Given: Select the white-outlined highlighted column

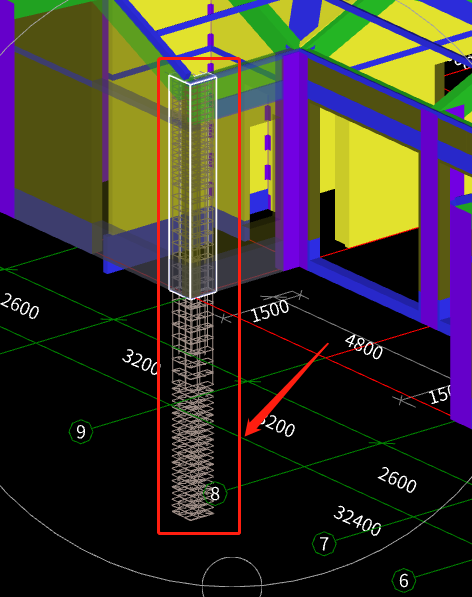Looking at the screenshot, I should click(193, 187).
